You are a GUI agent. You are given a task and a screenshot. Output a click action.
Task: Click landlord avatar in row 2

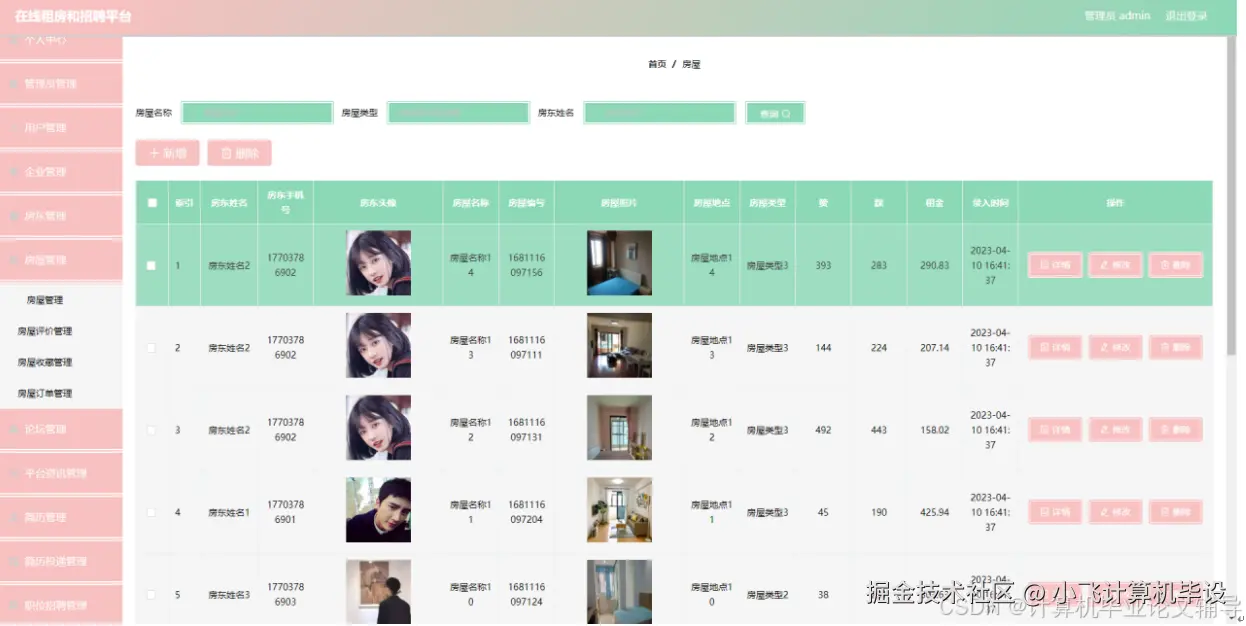pyautogui.click(x=378, y=345)
